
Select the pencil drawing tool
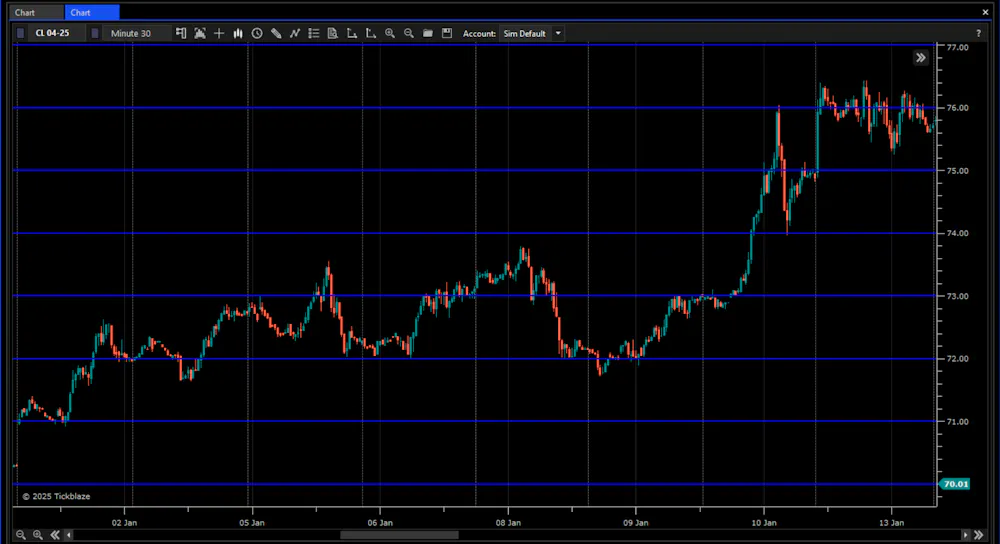[x=276, y=33]
